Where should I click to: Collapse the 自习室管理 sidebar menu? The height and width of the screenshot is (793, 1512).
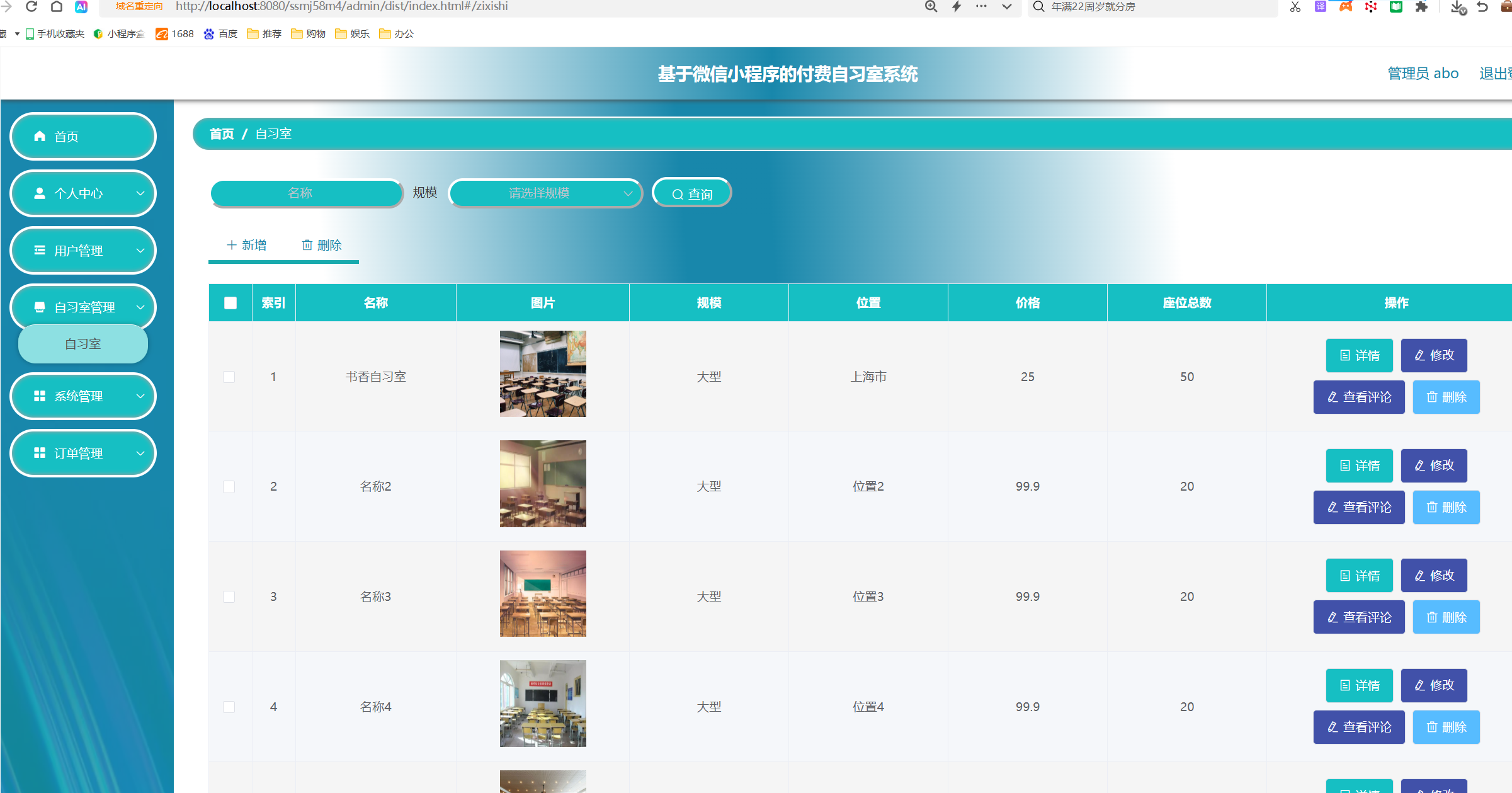point(83,307)
